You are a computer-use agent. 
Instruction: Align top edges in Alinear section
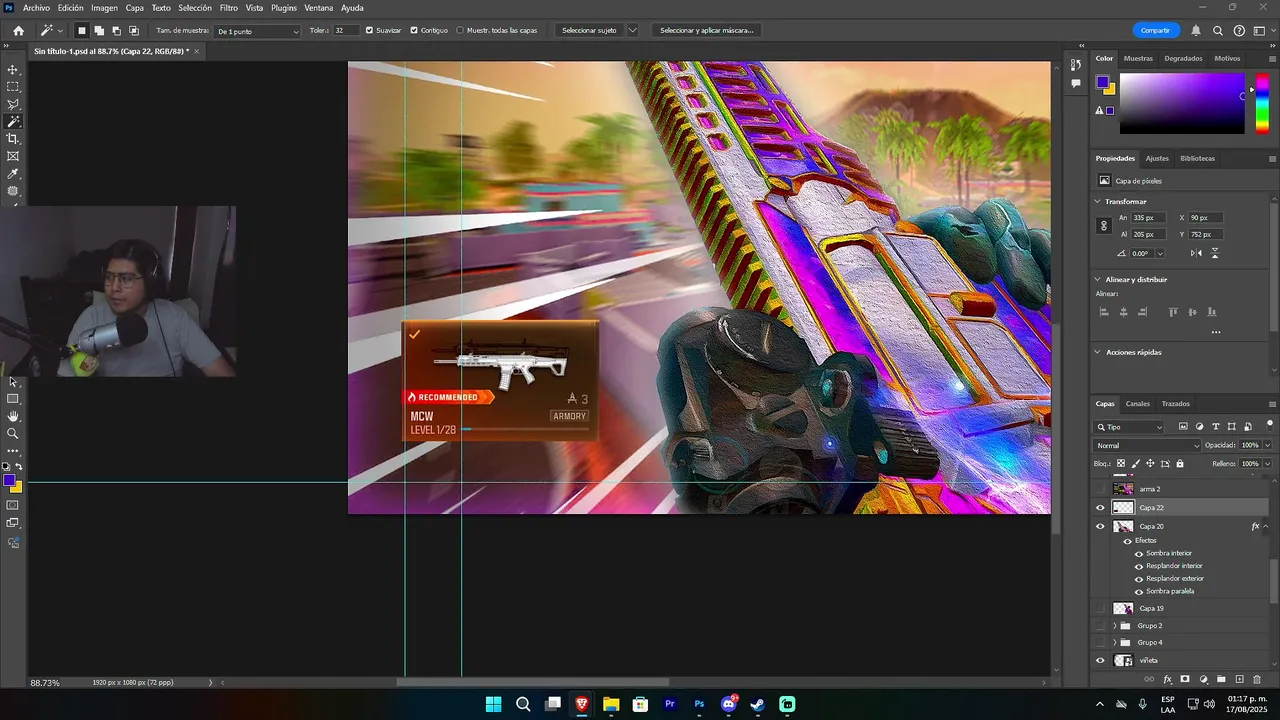(1173, 312)
